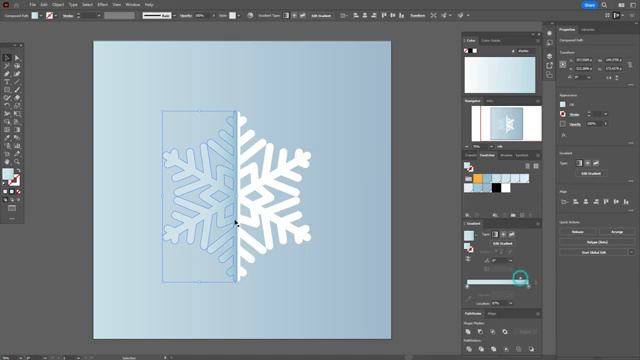
Task: Open the Effect menu
Action: click(x=102, y=5)
